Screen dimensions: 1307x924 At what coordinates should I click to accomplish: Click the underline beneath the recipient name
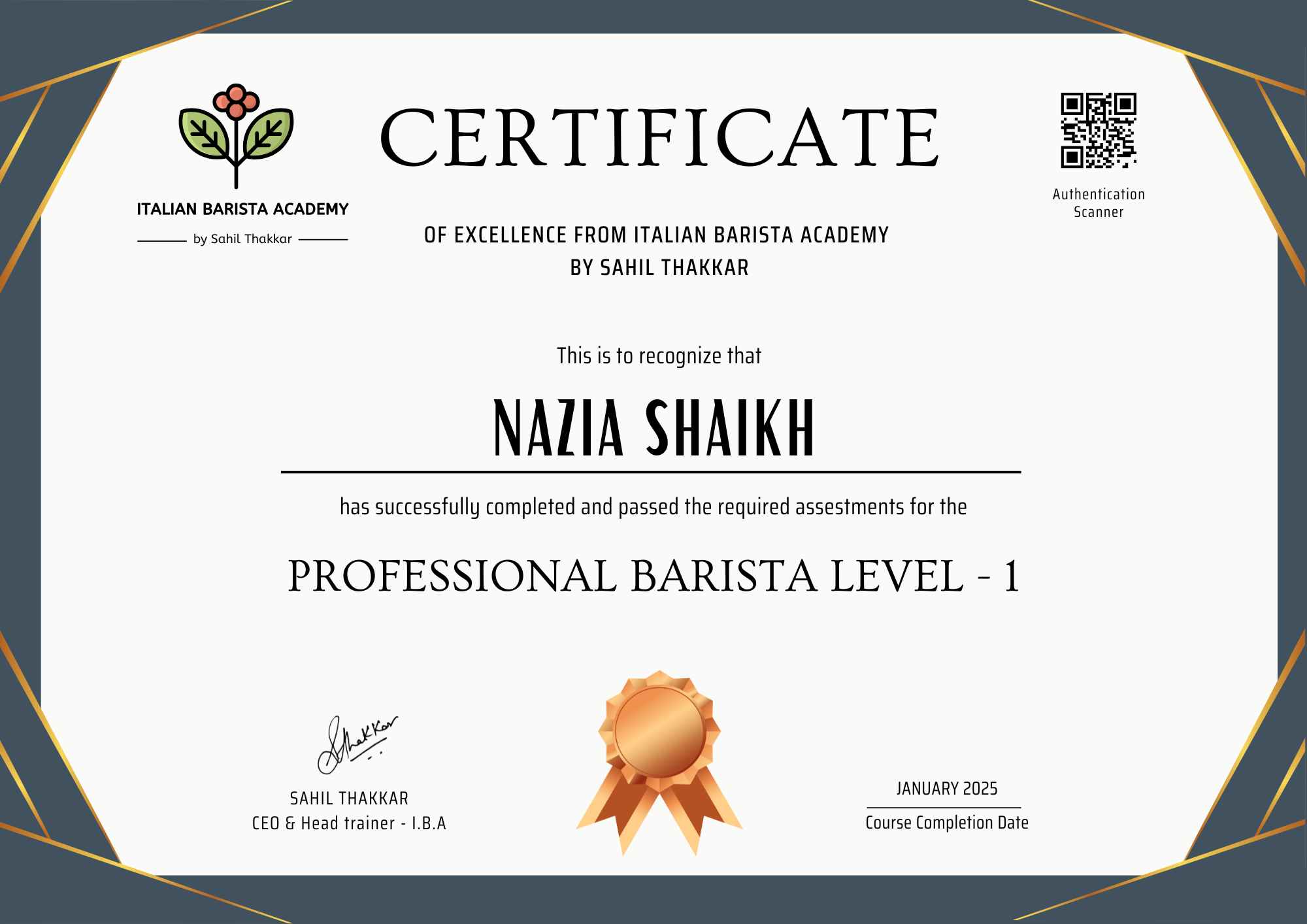click(651, 472)
